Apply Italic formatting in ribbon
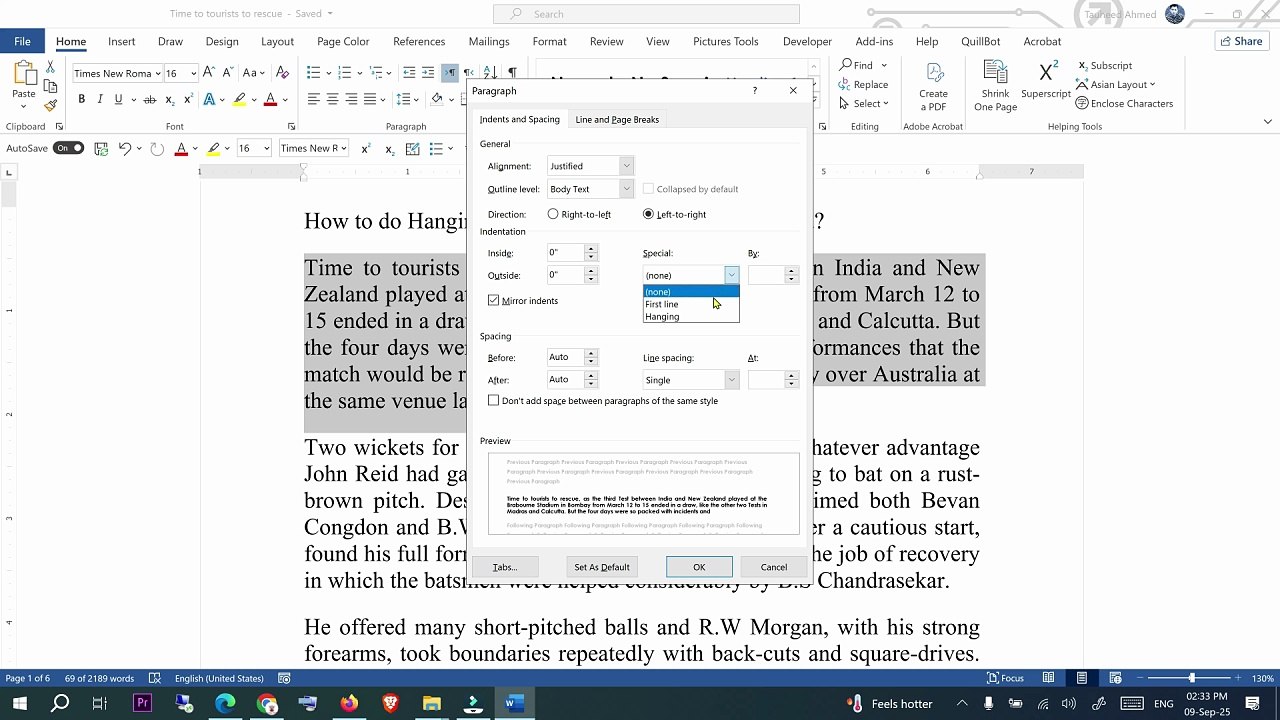The width and height of the screenshot is (1280, 720). (x=100, y=99)
